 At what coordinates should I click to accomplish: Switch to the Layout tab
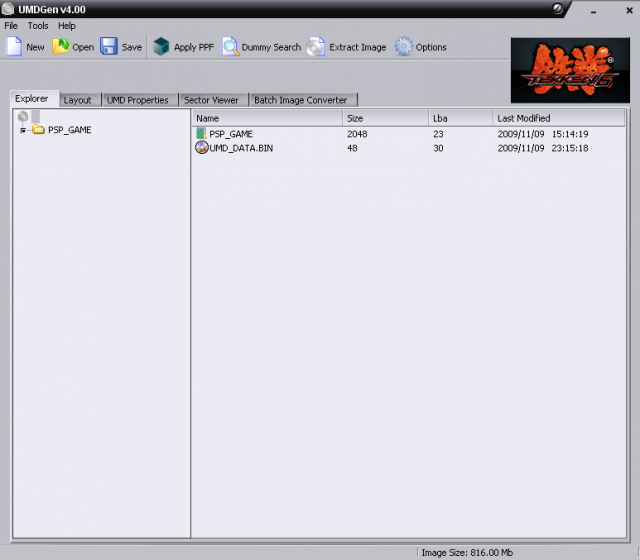click(77, 100)
